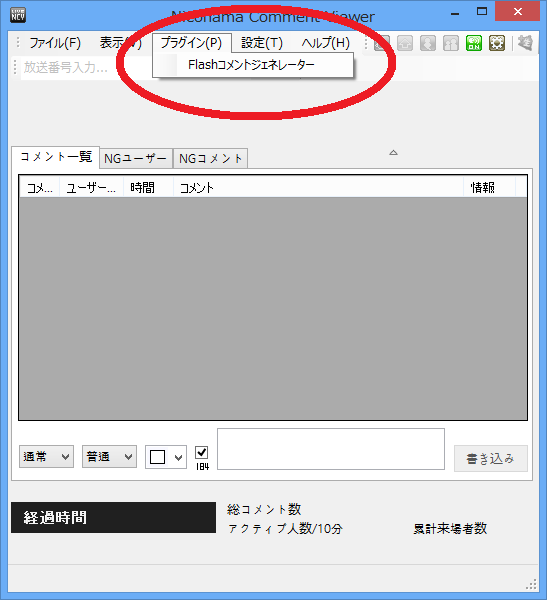Image resolution: width=547 pixels, height=600 pixels.
Task: Open the 普通 size dropdown
Action: 109,457
